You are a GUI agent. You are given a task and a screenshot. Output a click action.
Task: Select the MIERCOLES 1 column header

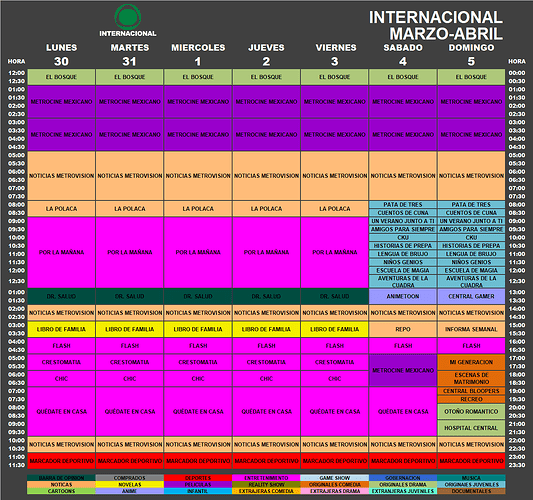(x=198, y=54)
